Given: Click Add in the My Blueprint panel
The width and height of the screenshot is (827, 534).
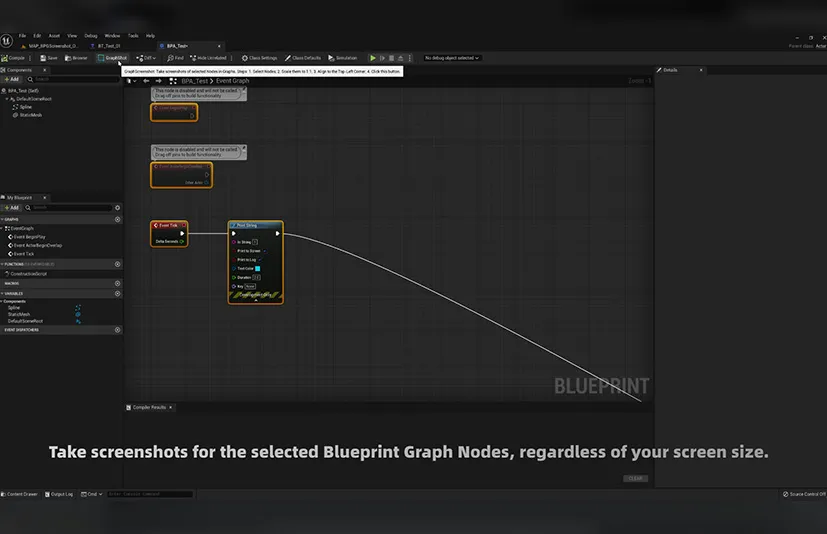Looking at the screenshot, I should 11,207.
